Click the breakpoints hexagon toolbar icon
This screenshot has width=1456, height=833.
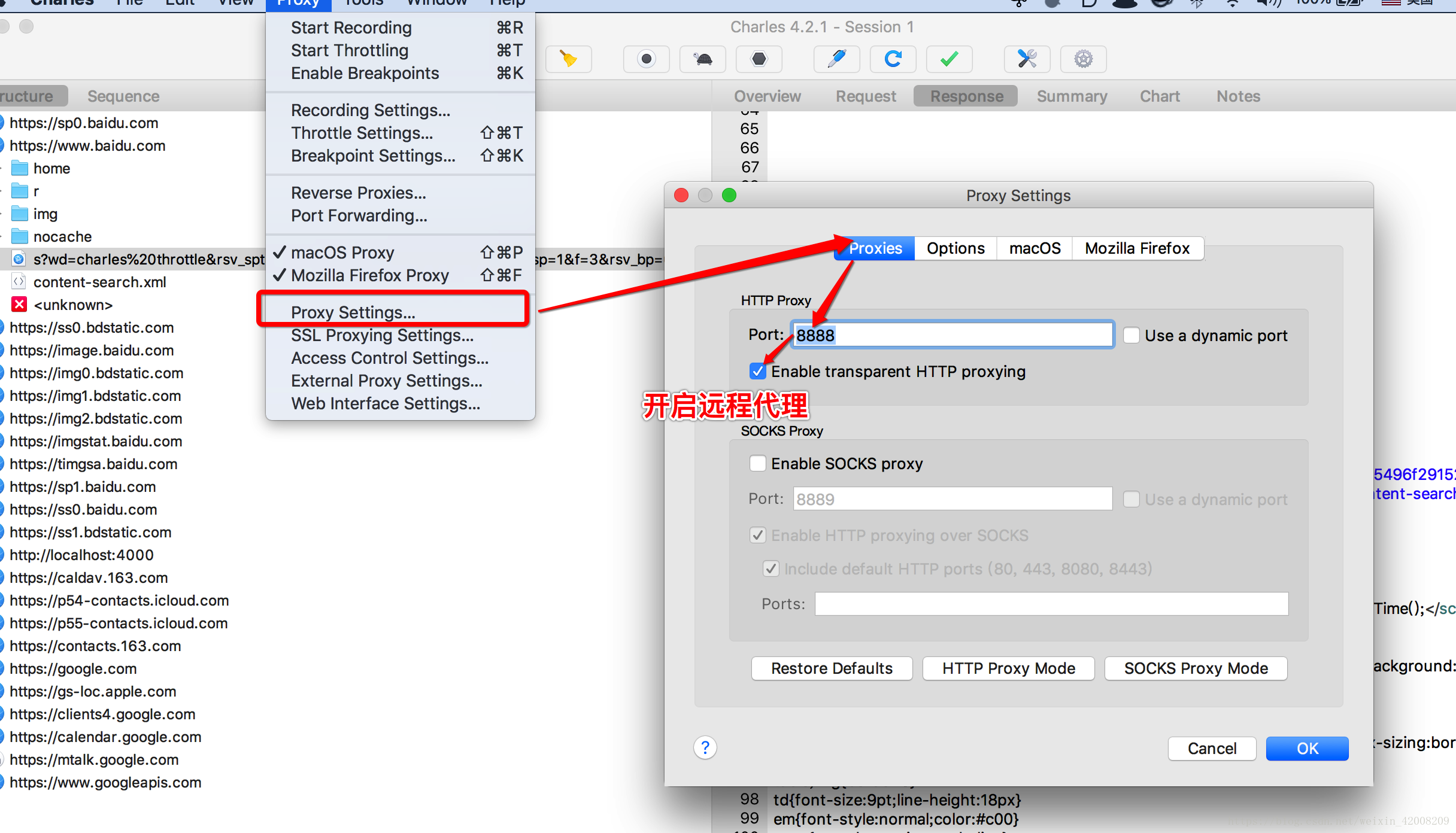759,59
